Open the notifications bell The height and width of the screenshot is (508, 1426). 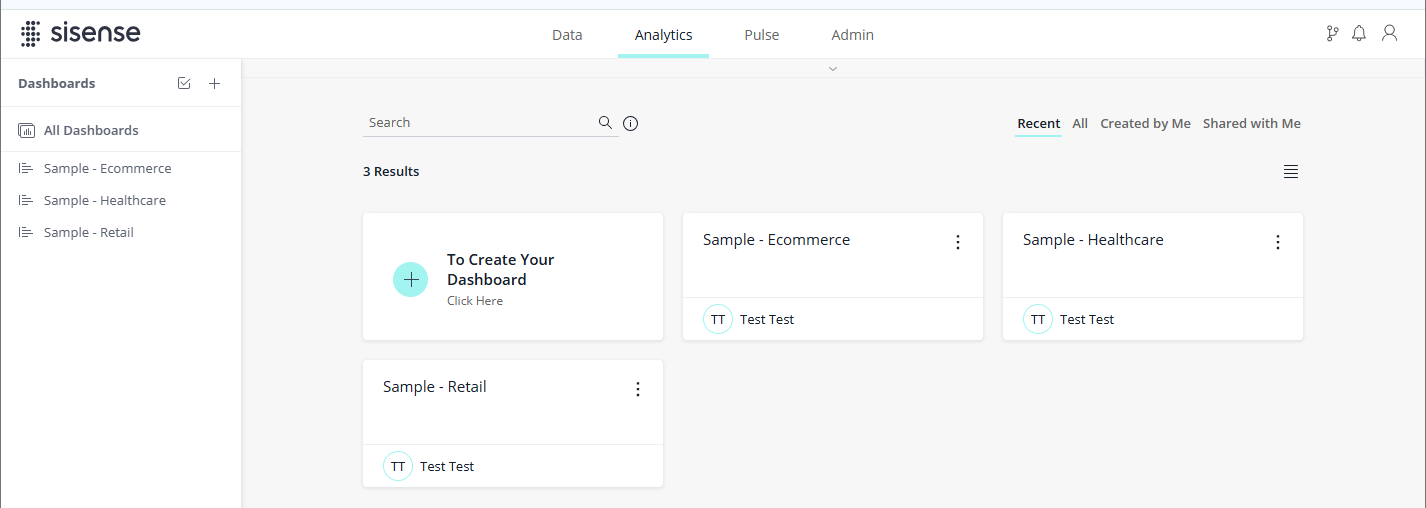(1359, 34)
